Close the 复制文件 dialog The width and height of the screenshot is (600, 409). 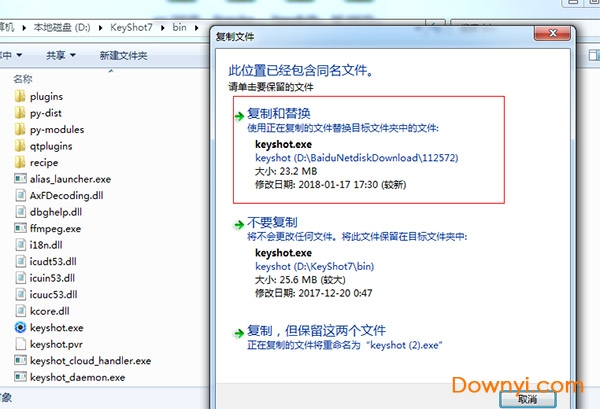click(553, 33)
